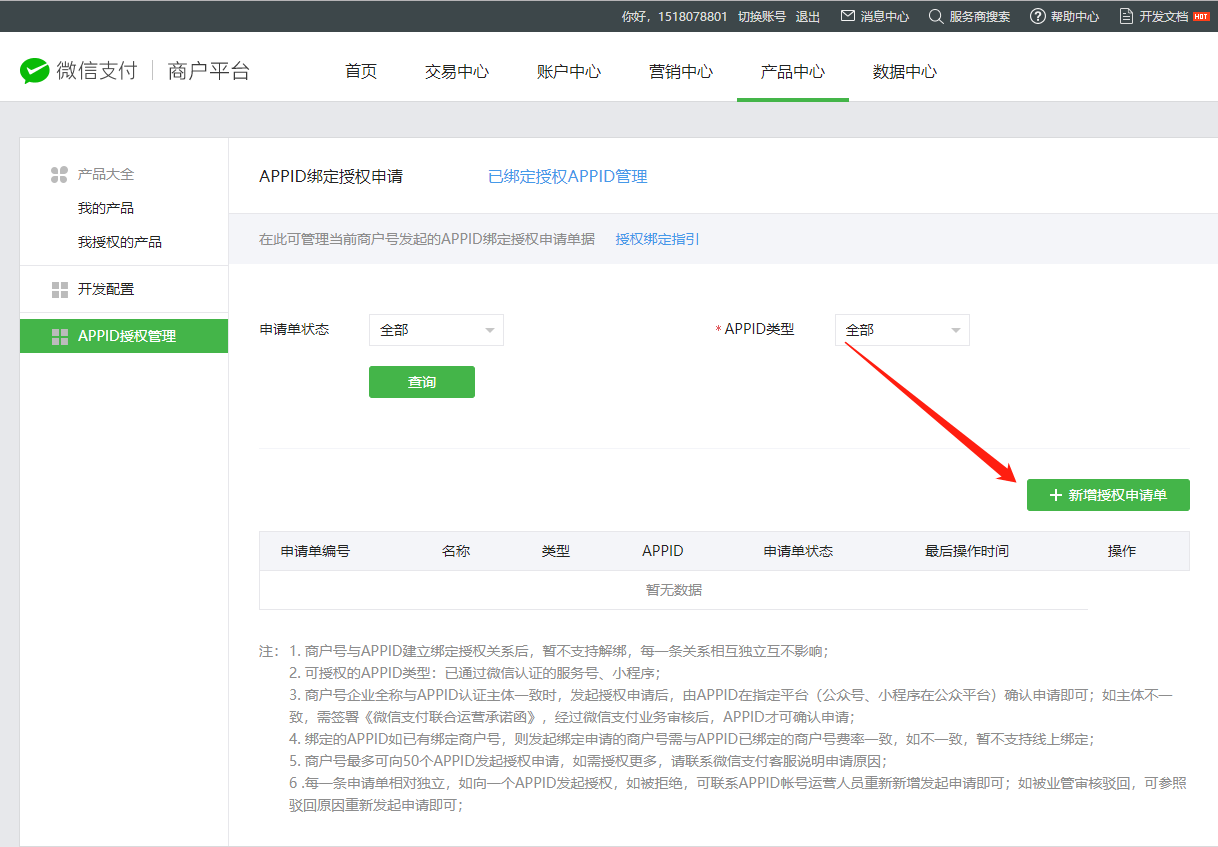Expand the APPID类型 dropdown
1218x847 pixels.
pos(902,330)
